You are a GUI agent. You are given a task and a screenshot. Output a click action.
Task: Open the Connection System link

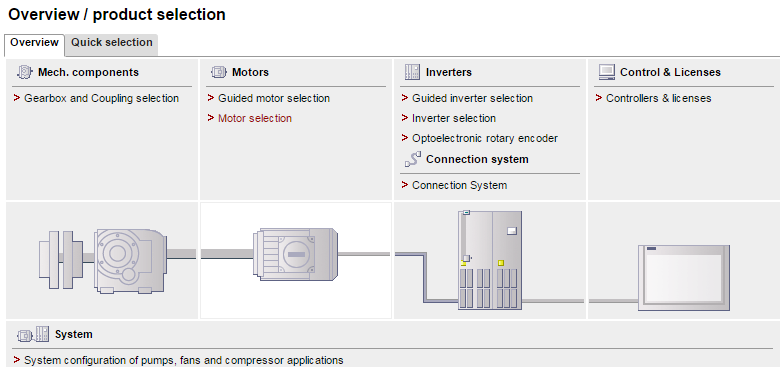(459, 185)
